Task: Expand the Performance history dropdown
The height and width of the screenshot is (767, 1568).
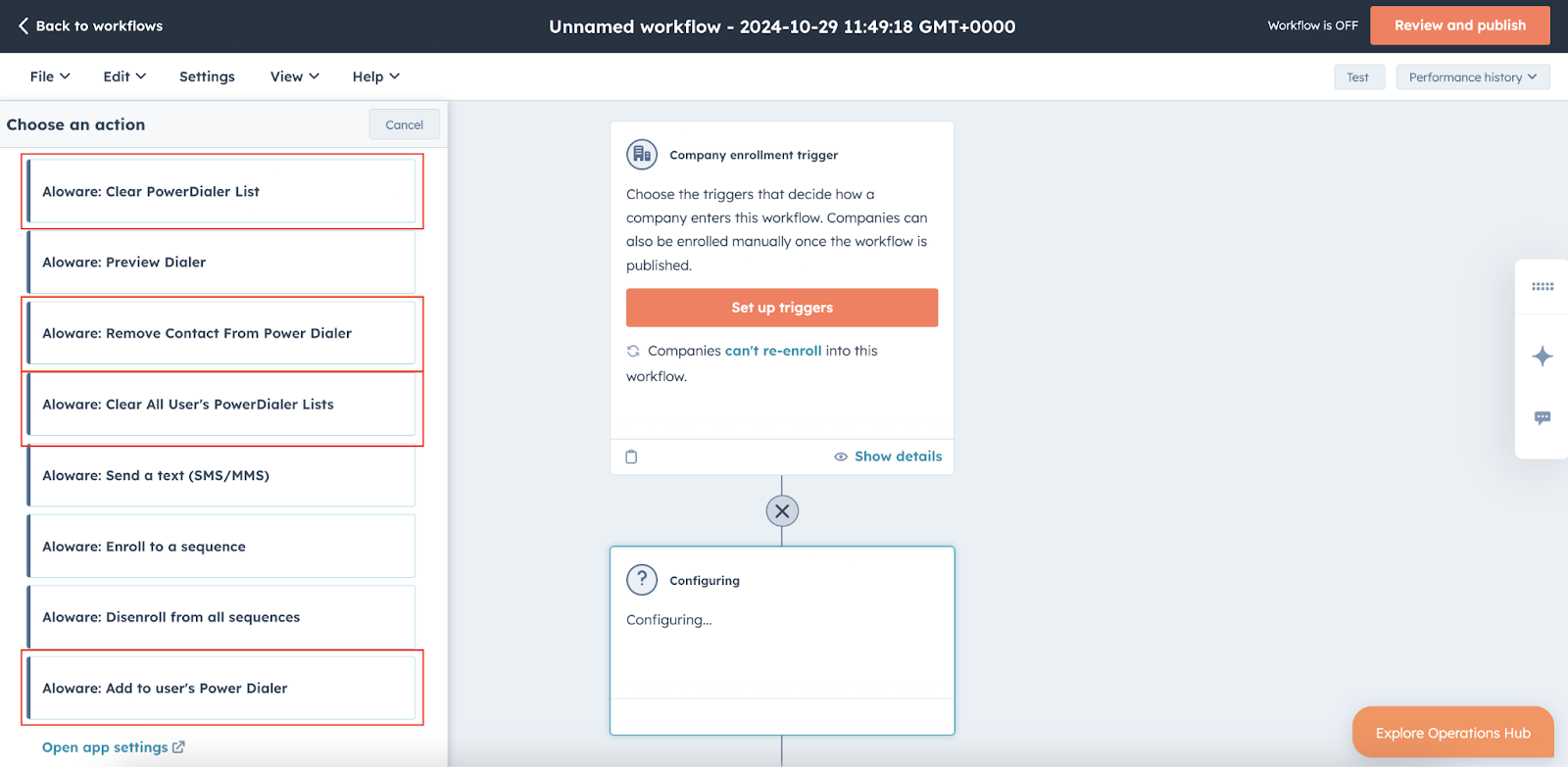Action: (1473, 77)
